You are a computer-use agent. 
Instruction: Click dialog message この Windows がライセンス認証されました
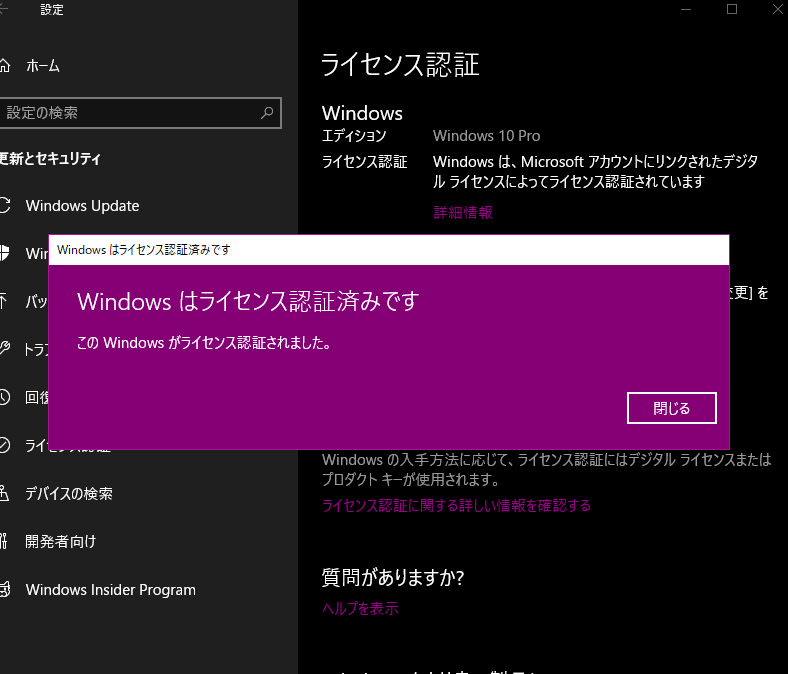click(204, 343)
